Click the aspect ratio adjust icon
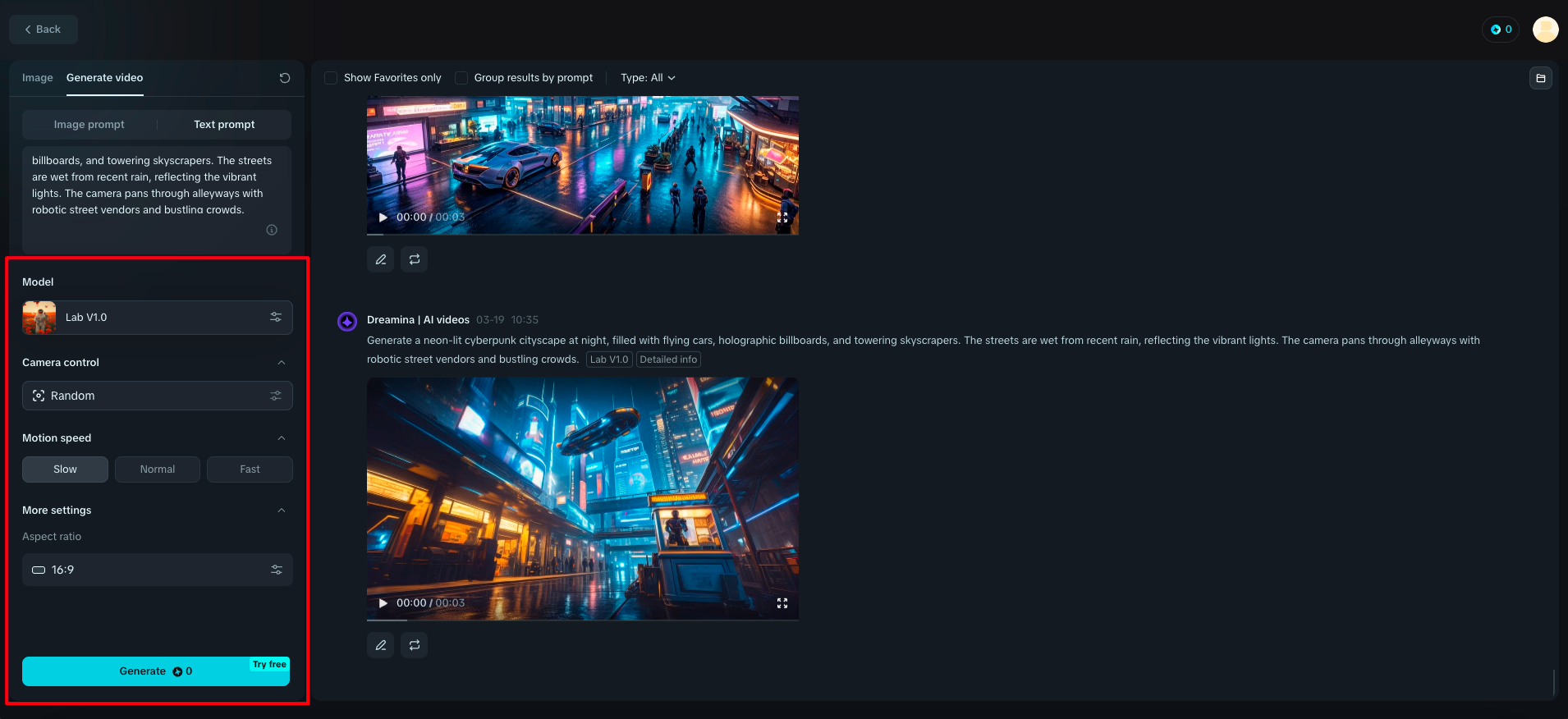This screenshot has height=719, width=1568. [277, 570]
